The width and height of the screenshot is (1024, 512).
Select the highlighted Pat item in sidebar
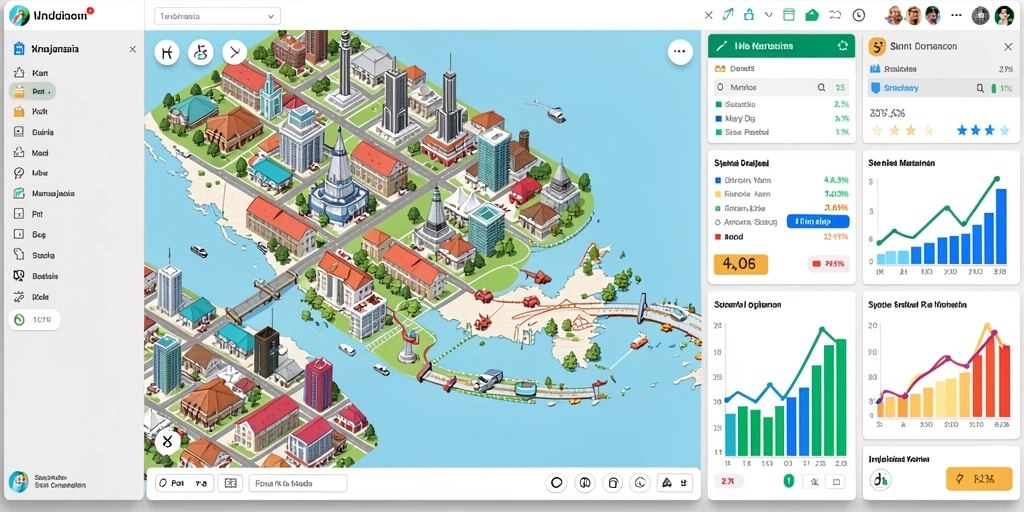(33, 91)
